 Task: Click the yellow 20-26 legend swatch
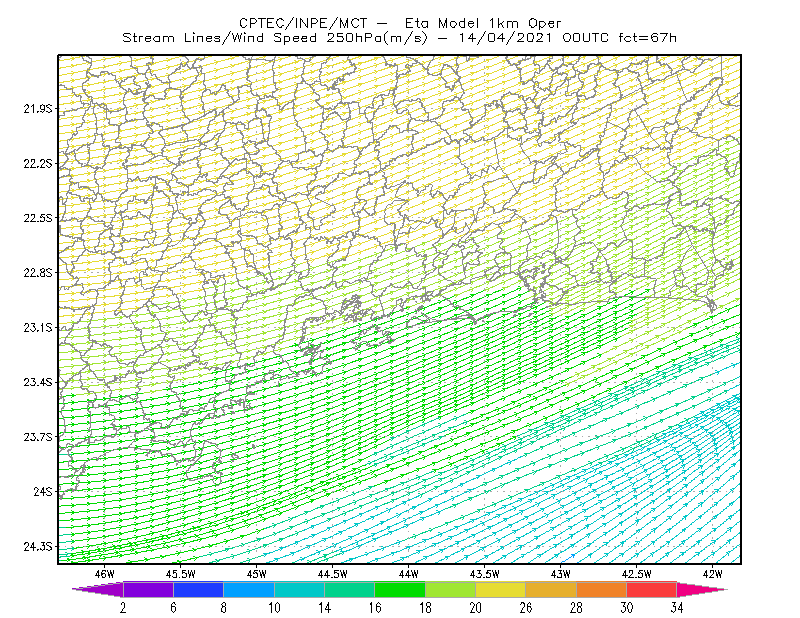pyautogui.click(x=501, y=589)
